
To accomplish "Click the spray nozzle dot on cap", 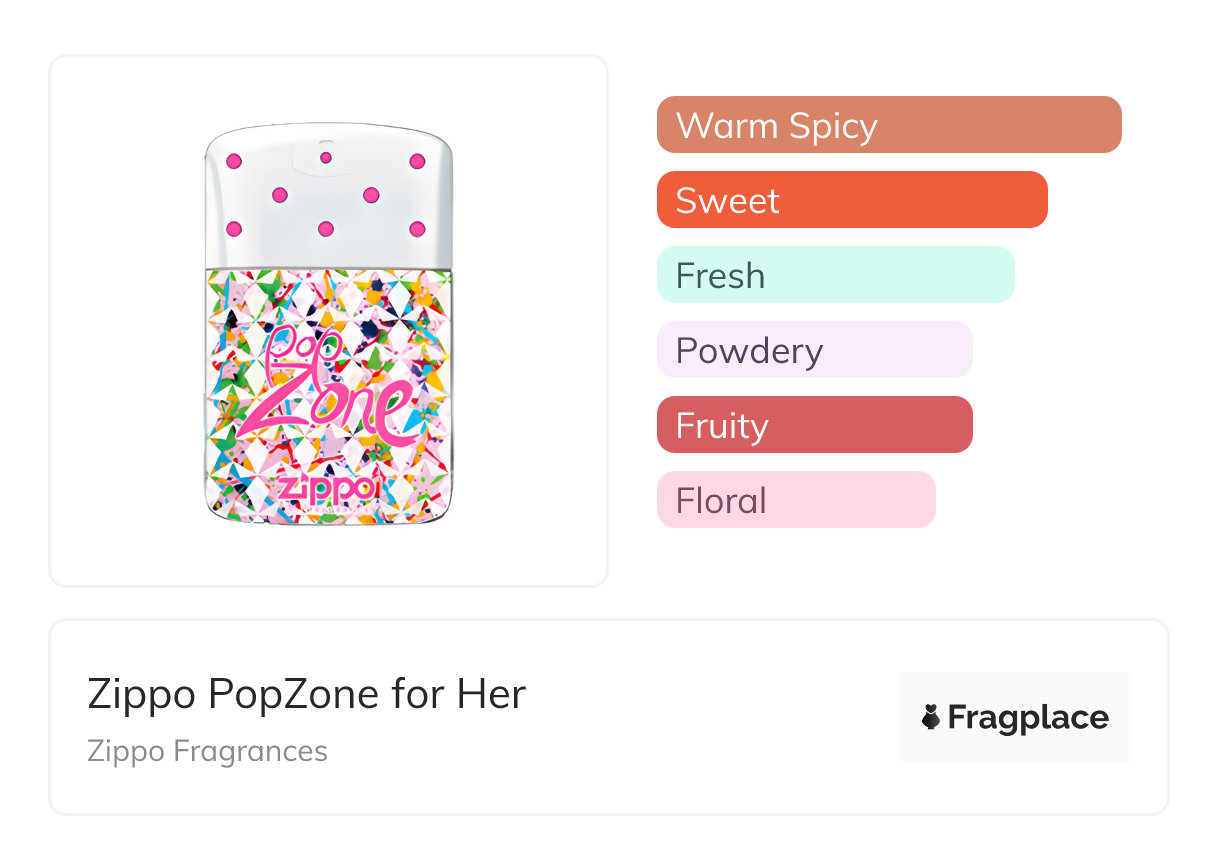I will click(x=325, y=157).
